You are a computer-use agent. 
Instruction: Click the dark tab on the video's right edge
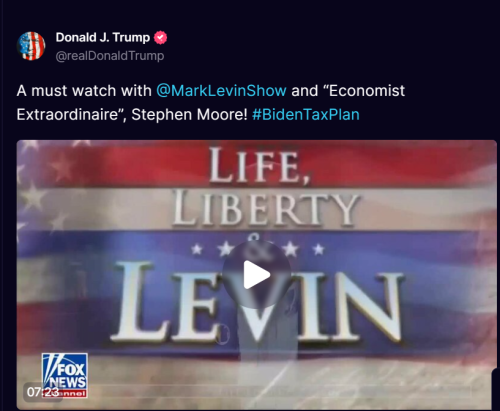coord(495,389)
